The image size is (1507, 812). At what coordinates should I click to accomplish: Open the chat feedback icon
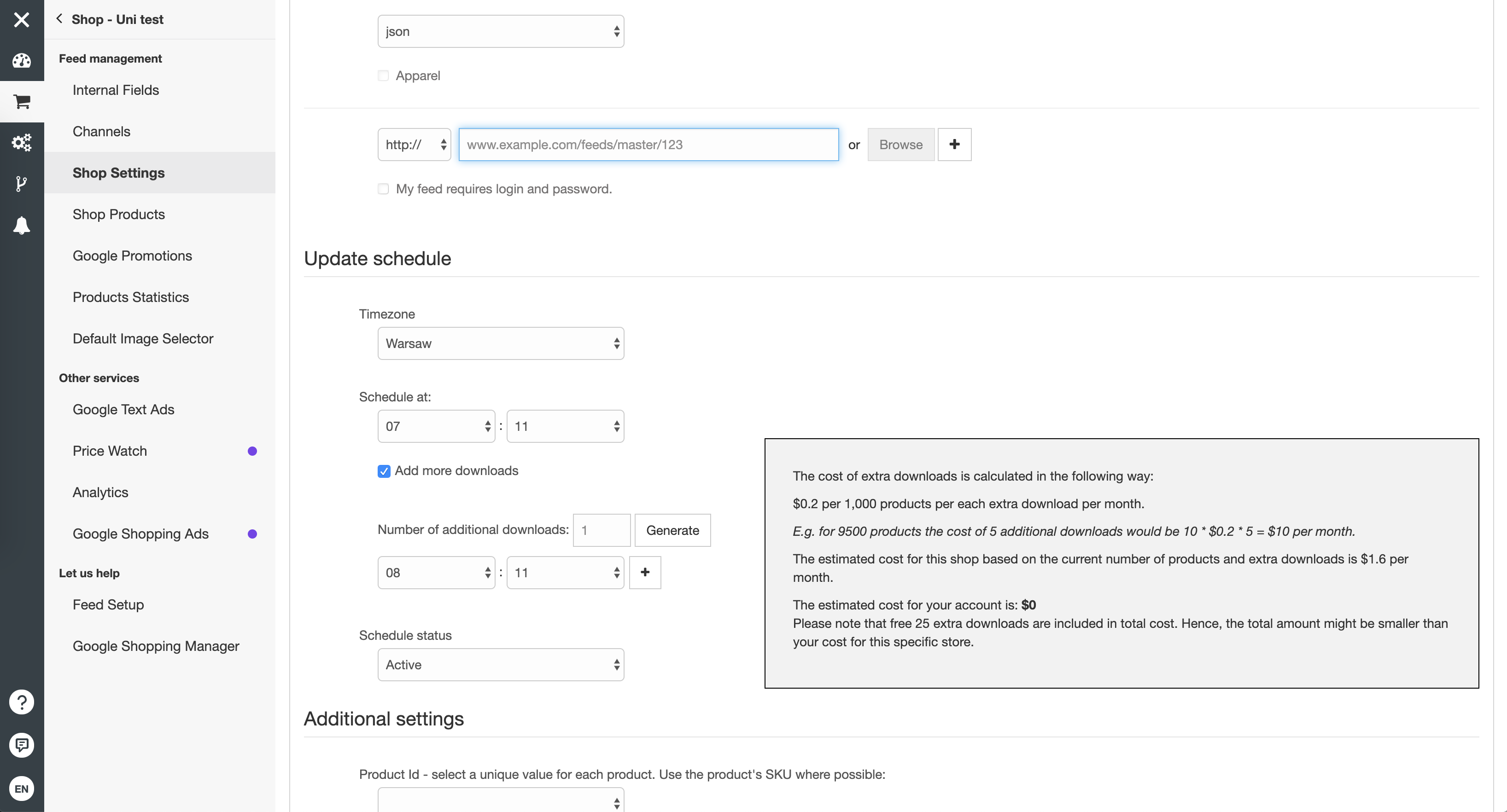click(x=22, y=744)
